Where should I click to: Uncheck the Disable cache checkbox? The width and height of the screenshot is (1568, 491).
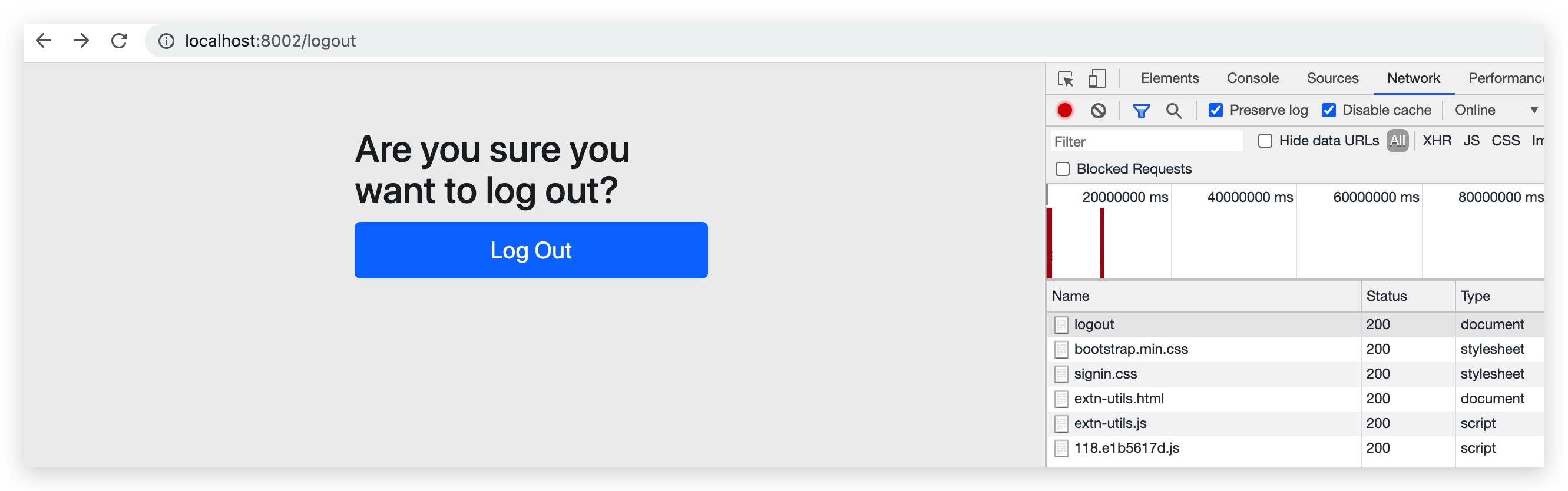(1329, 110)
